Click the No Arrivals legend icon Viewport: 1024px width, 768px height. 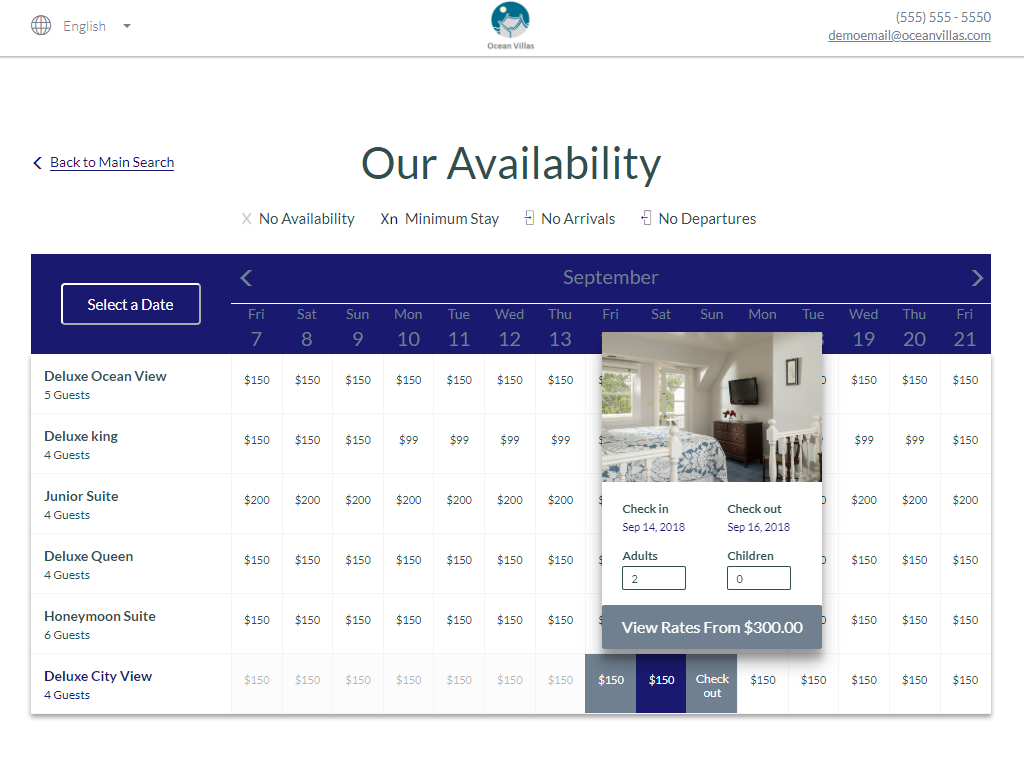click(529, 218)
